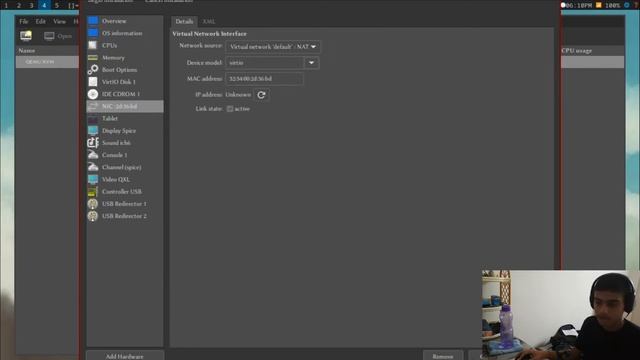Screen dimensions: 640x360
Task: Toggle the Link state active checkbox
Action: point(230,109)
